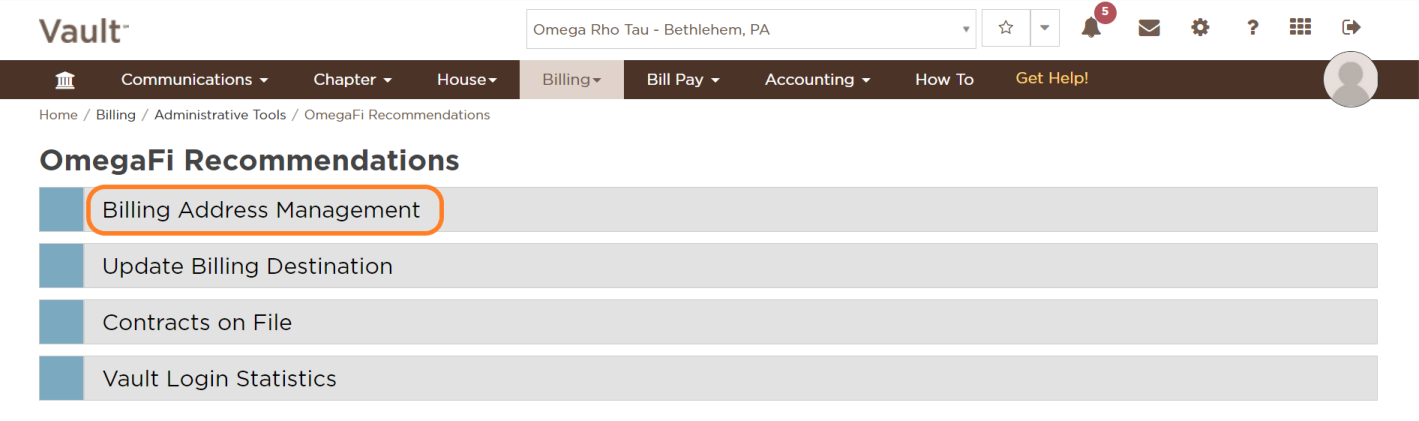The height and width of the screenshot is (421, 1419).
Task: Click the home institution icon in navbar
Action: click(65, 80)
